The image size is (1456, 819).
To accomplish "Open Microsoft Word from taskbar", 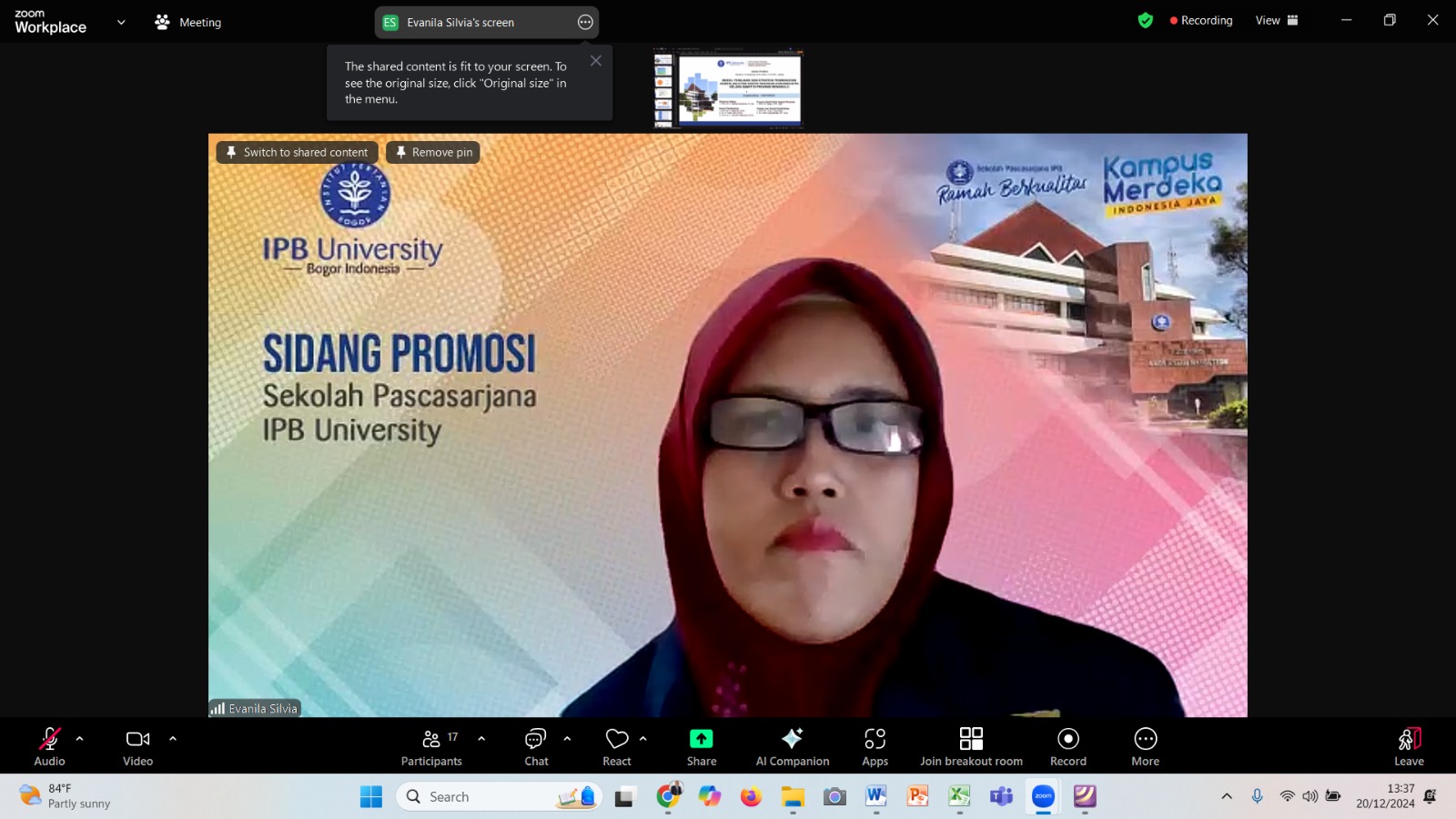I will 876,797.
